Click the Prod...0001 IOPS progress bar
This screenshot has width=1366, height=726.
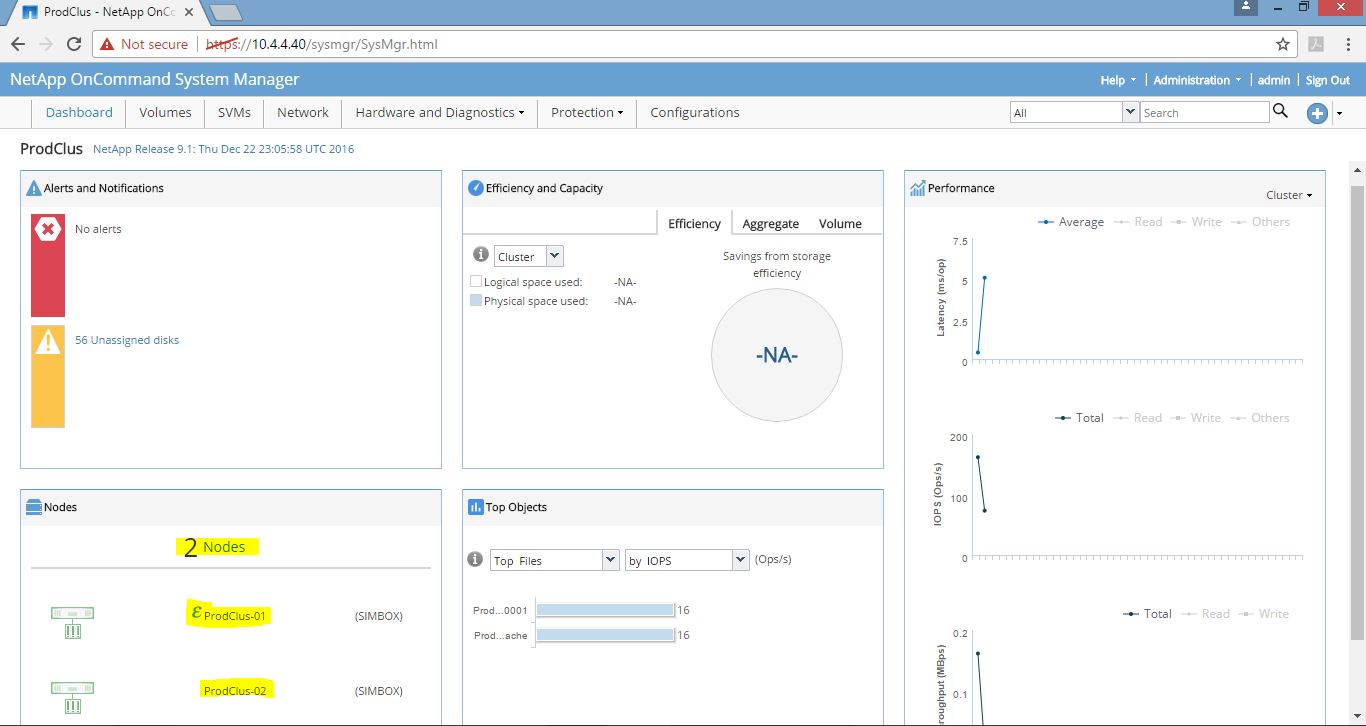tap(605, 609)
